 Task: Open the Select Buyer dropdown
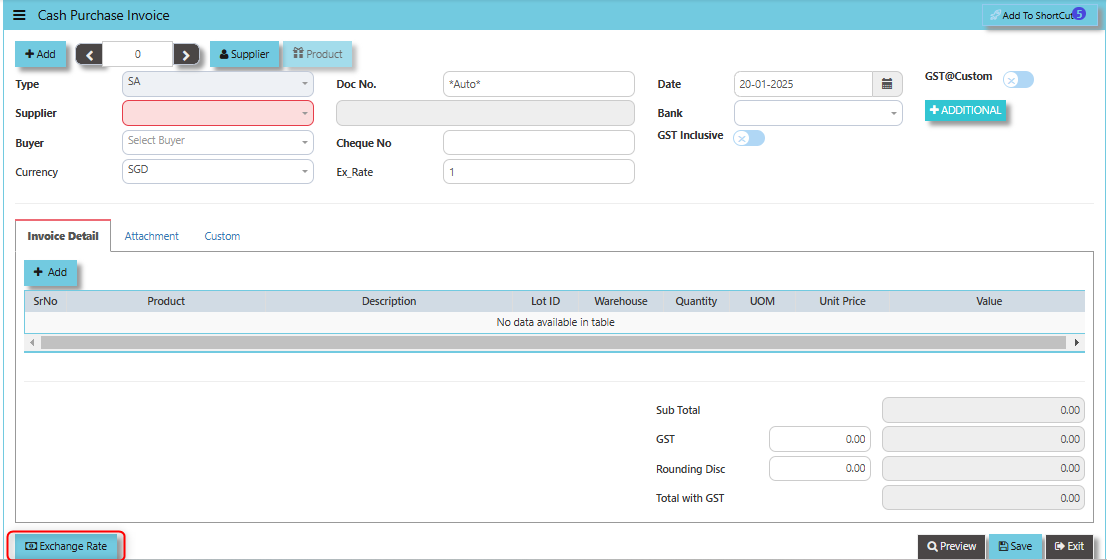pyautogui.click(x=217, y=142)
